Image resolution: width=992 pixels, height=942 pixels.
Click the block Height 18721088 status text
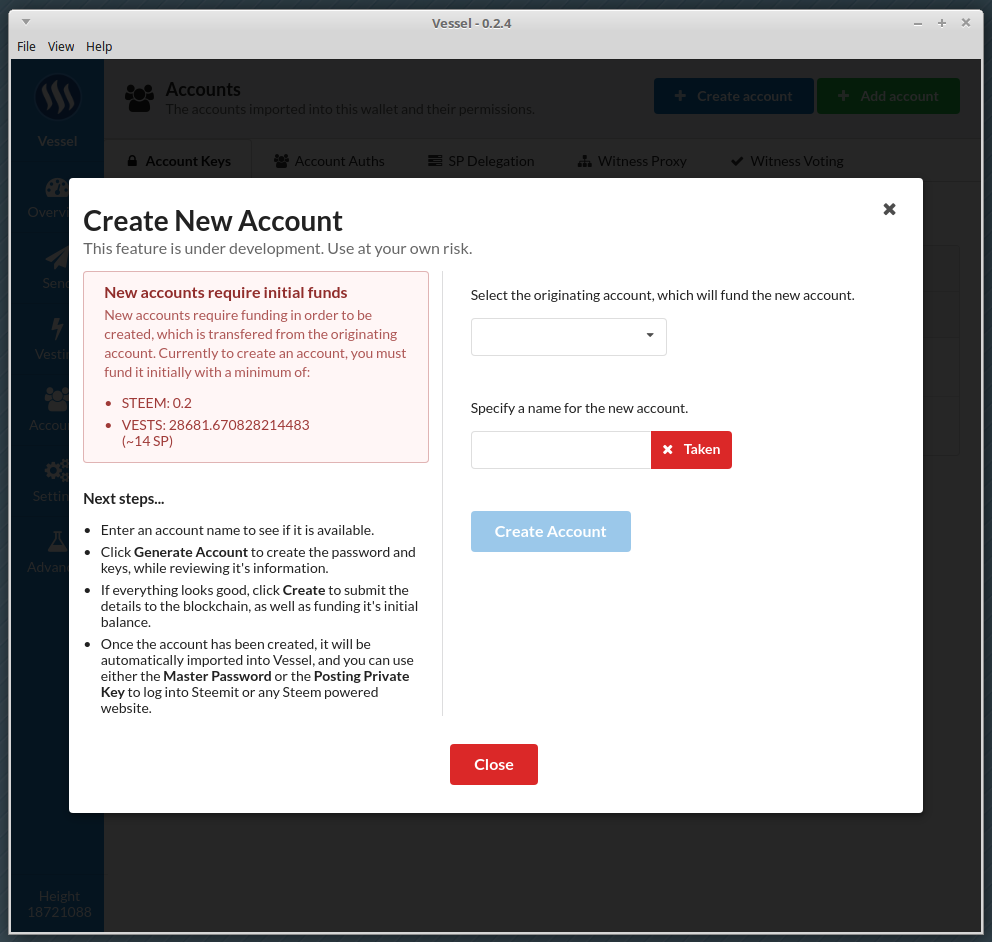59,904
